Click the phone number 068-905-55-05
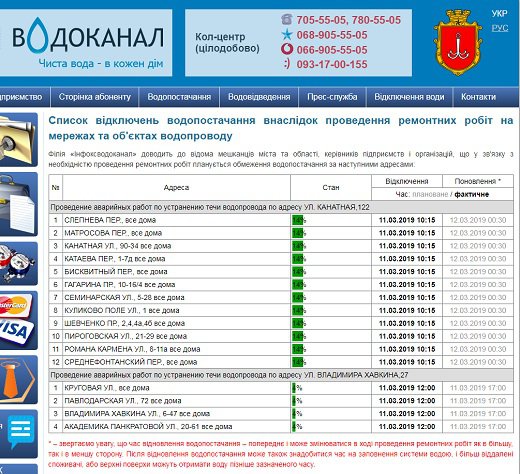The width and height of the screenshot is (520, 474). tap(332, 35)
